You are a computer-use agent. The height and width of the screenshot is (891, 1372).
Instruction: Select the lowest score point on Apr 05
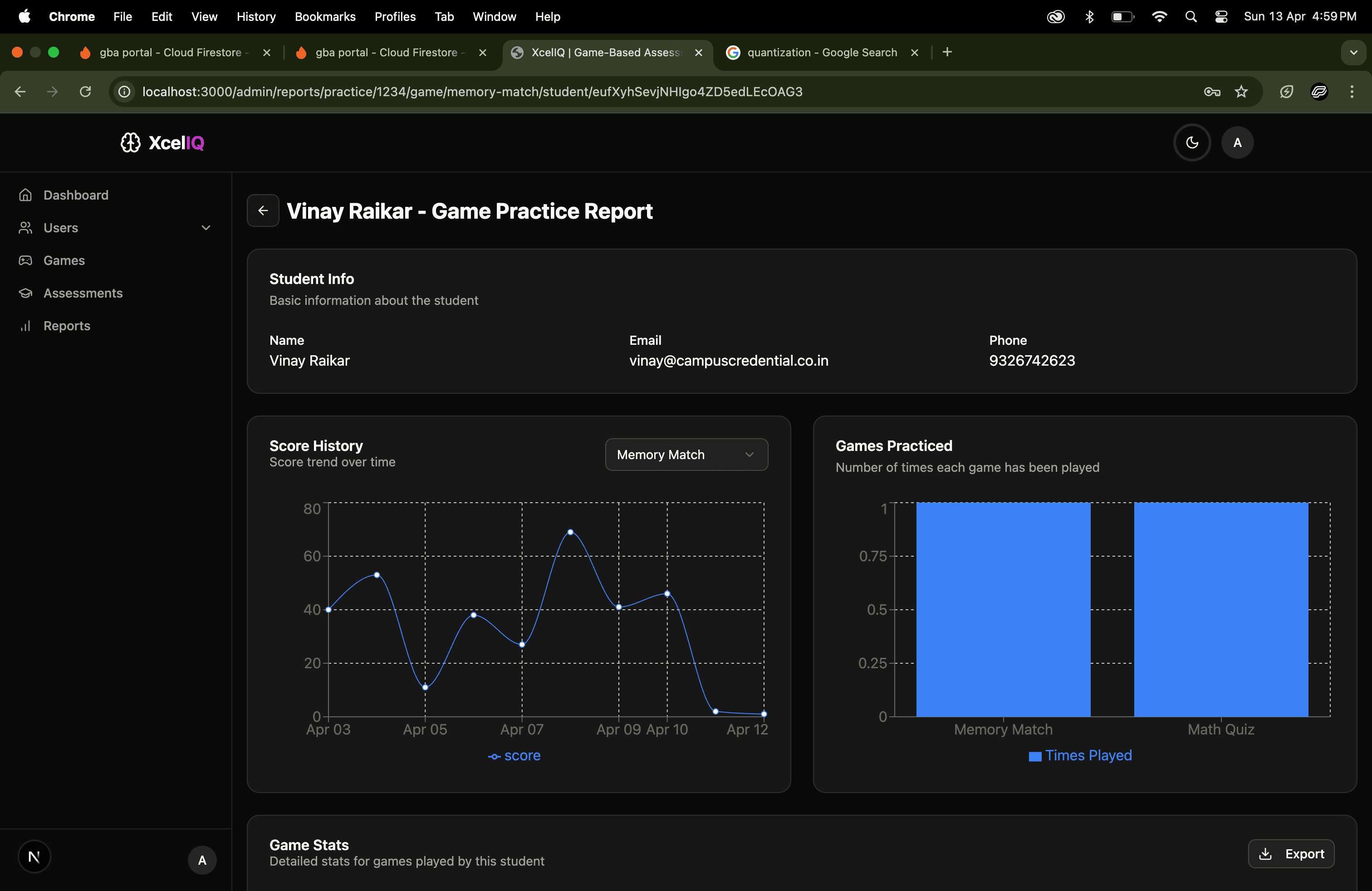coord(425,688)
